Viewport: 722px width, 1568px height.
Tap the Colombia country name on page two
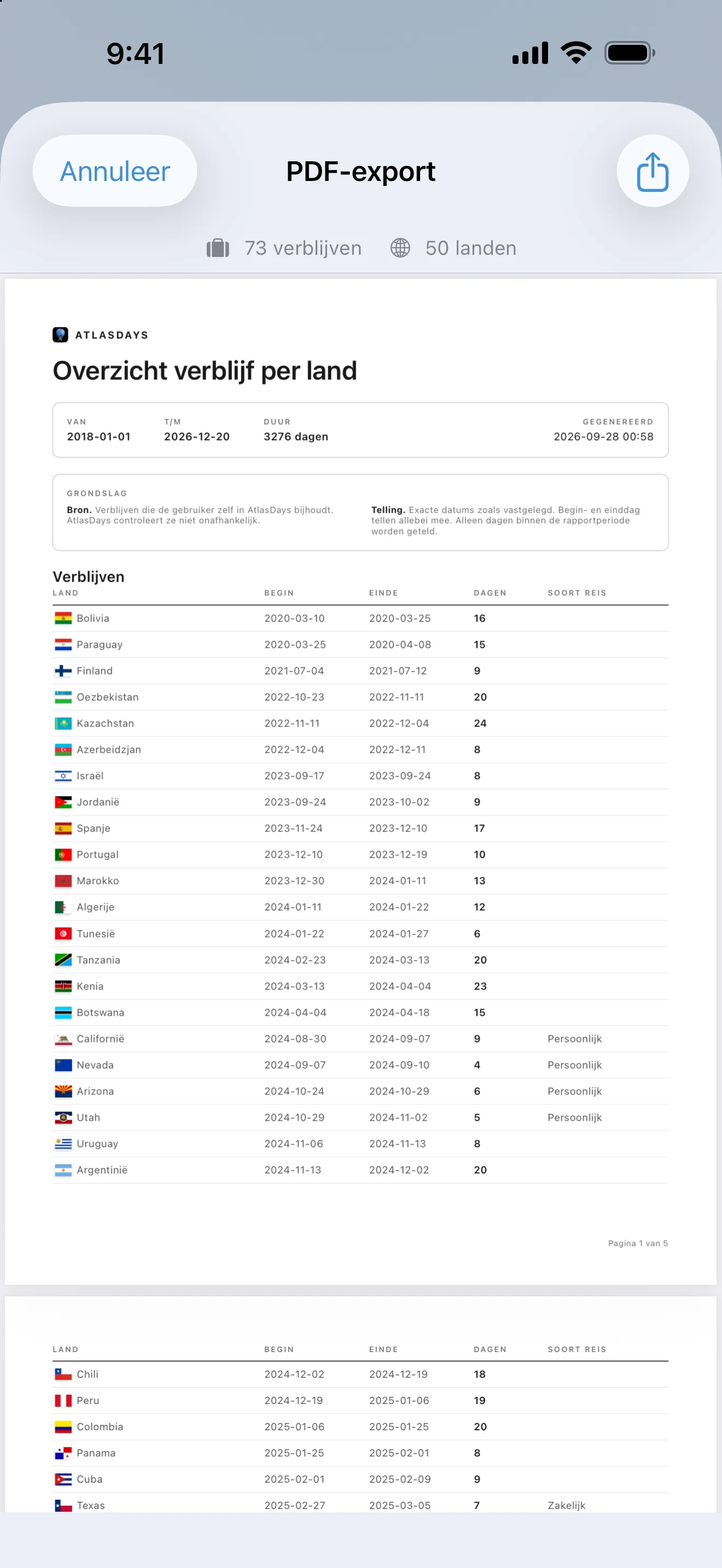point(100,1427)
